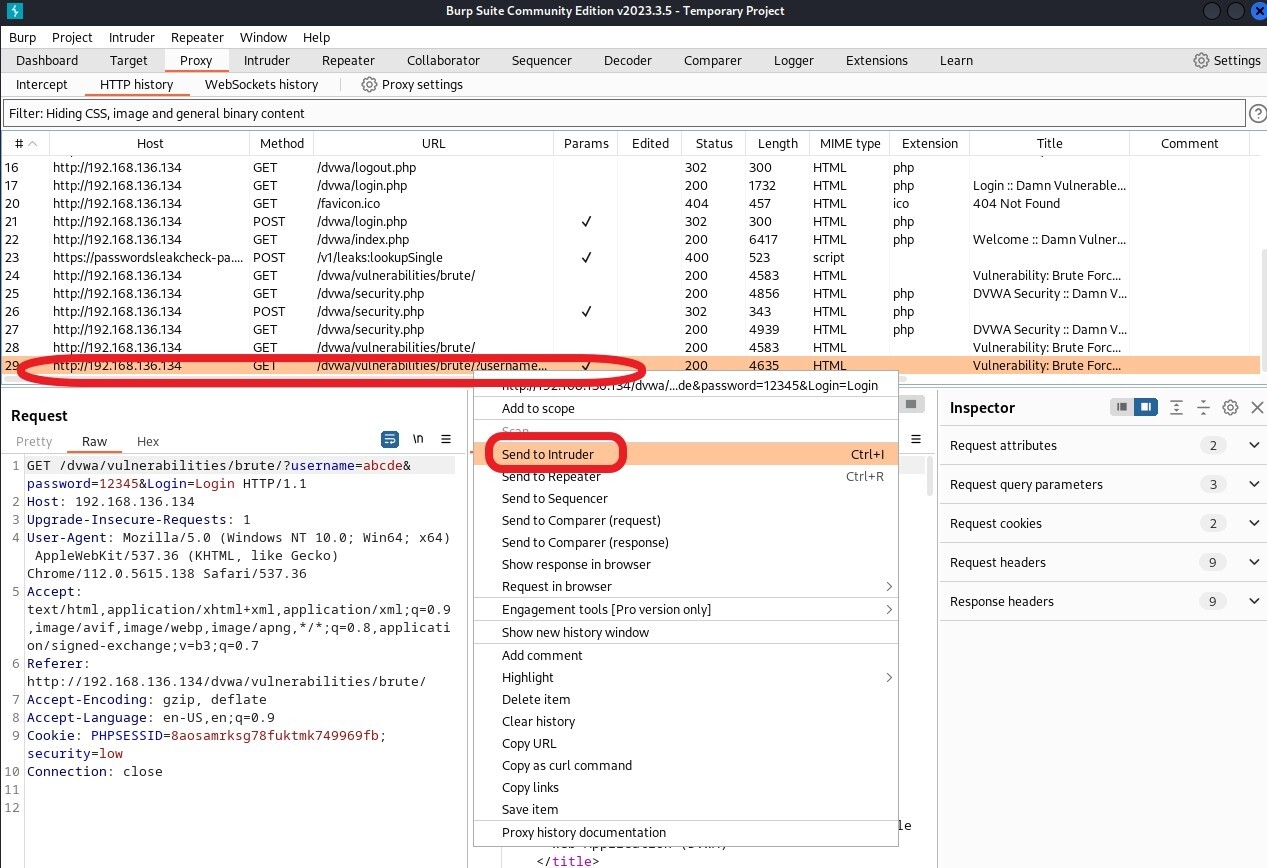
Task: Switch to the Target tab
Action: (x=129, y=60)
